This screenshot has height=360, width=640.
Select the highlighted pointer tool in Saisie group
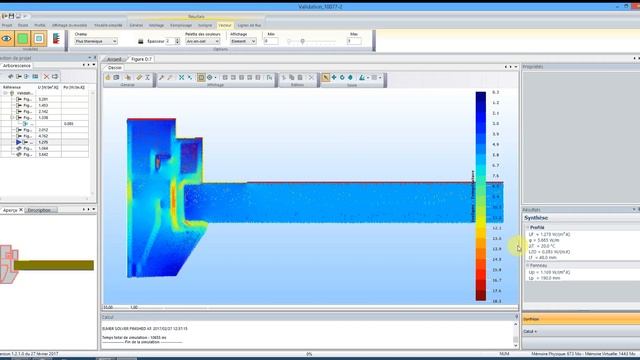325,77
